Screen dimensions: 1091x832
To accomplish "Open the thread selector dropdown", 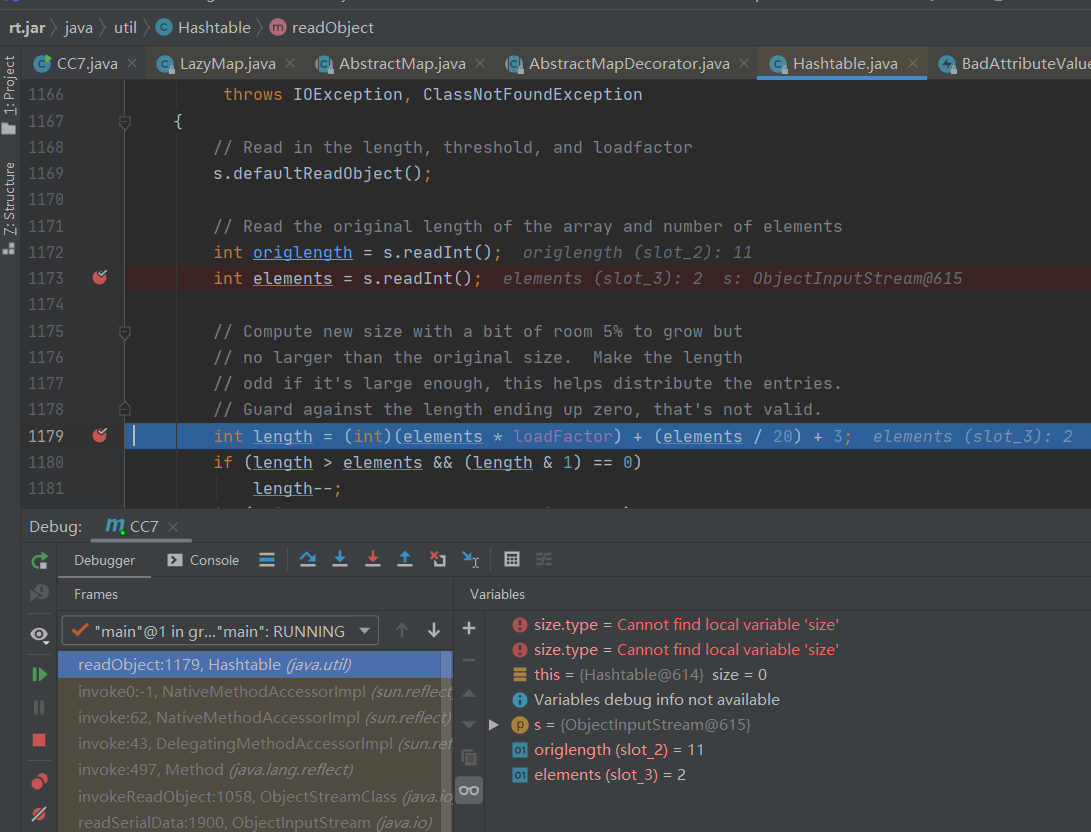I will coord(220,631).
